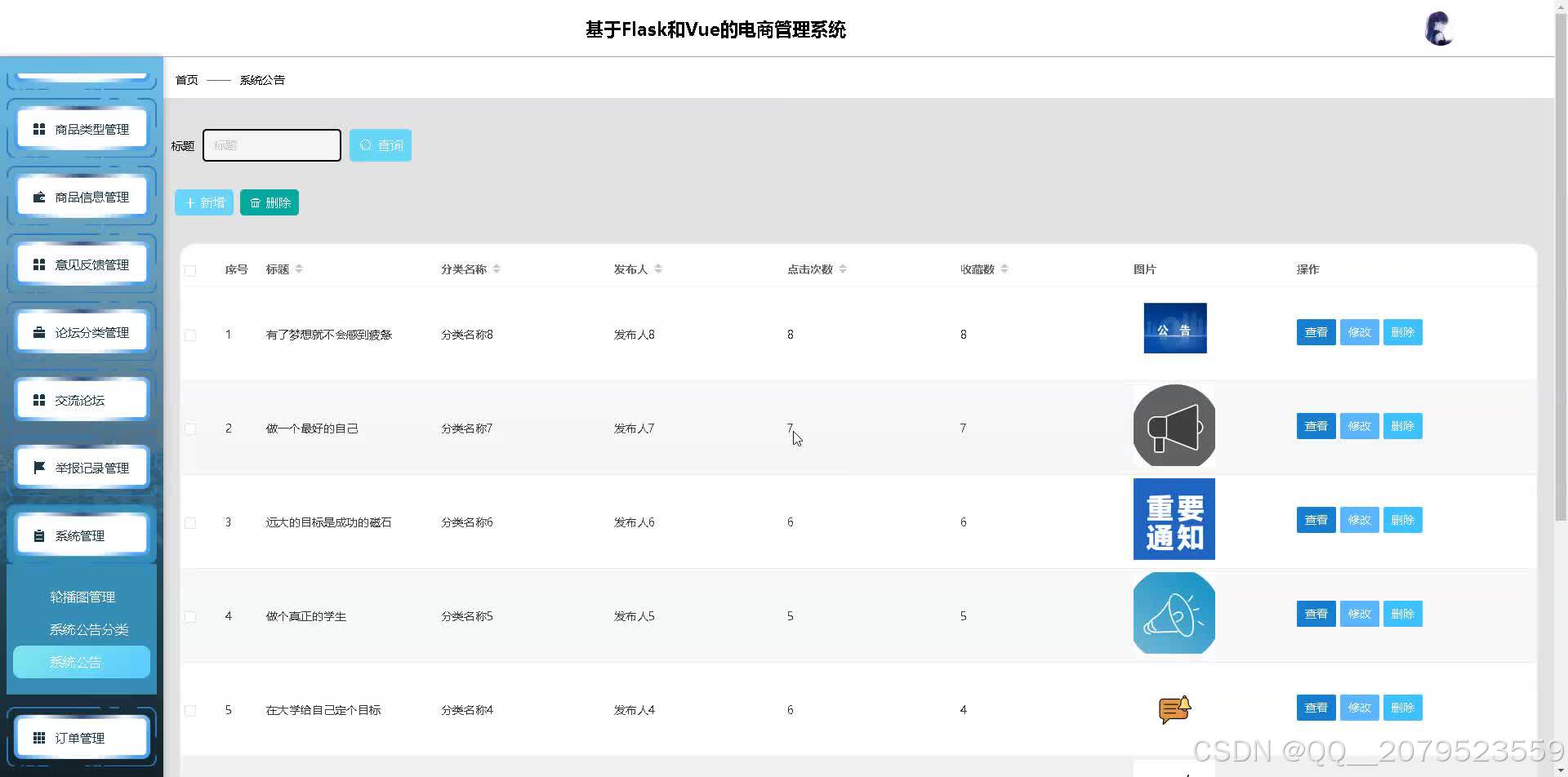Sort by the 标题 column arrows
This screenshot has height=777, width=1568.
tap(299, 269)
